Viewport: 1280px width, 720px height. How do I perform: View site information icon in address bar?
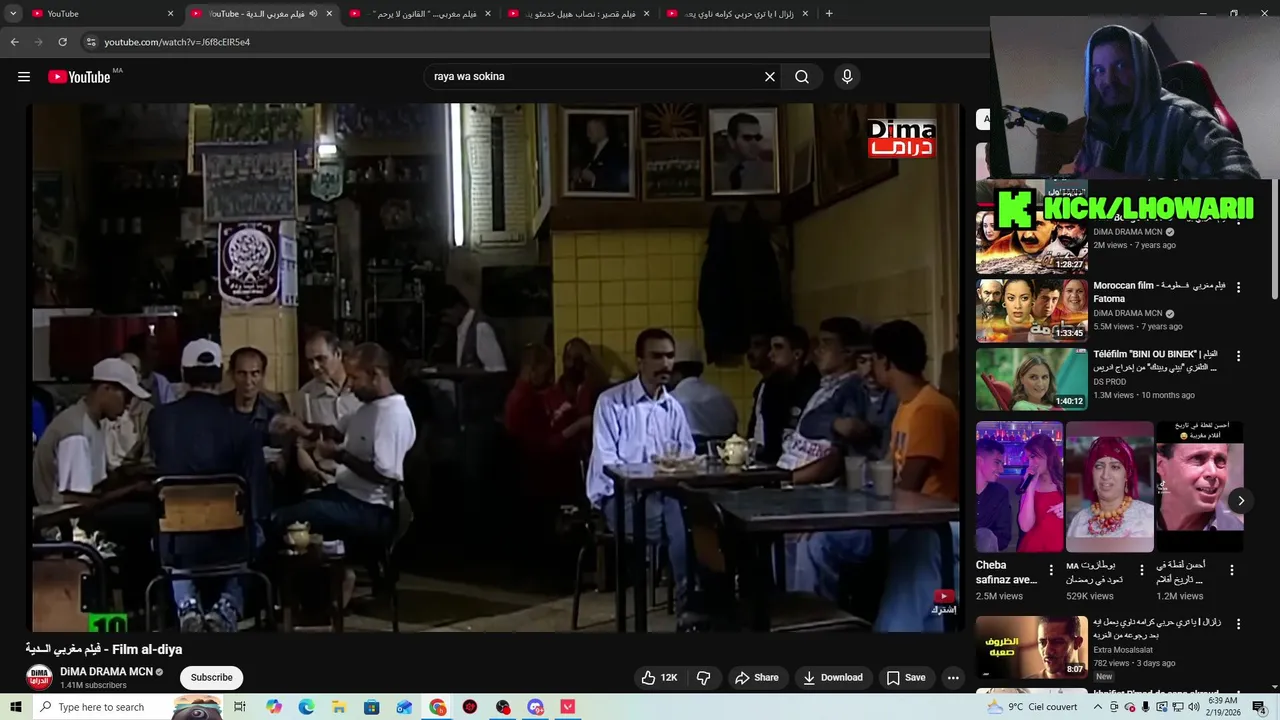(x=91, y=42)
